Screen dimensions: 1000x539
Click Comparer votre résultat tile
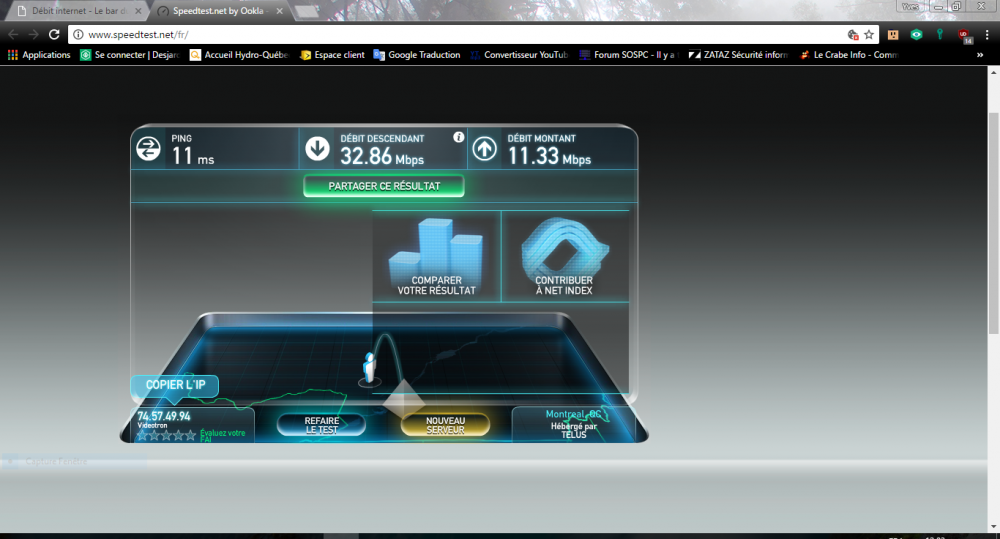[436, 256]
